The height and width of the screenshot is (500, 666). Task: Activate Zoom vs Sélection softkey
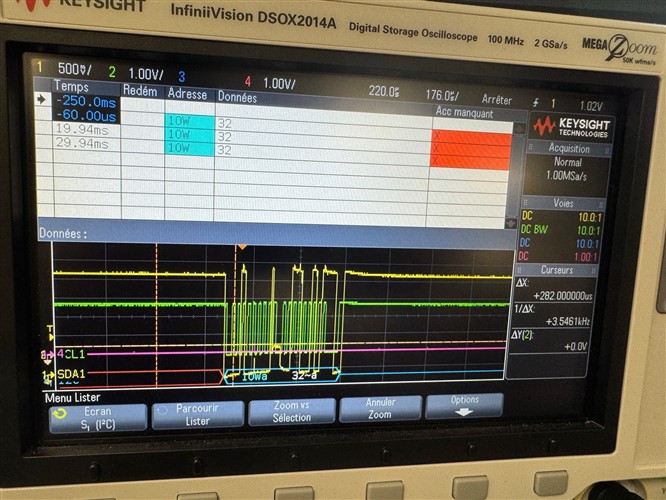(292, 411)
